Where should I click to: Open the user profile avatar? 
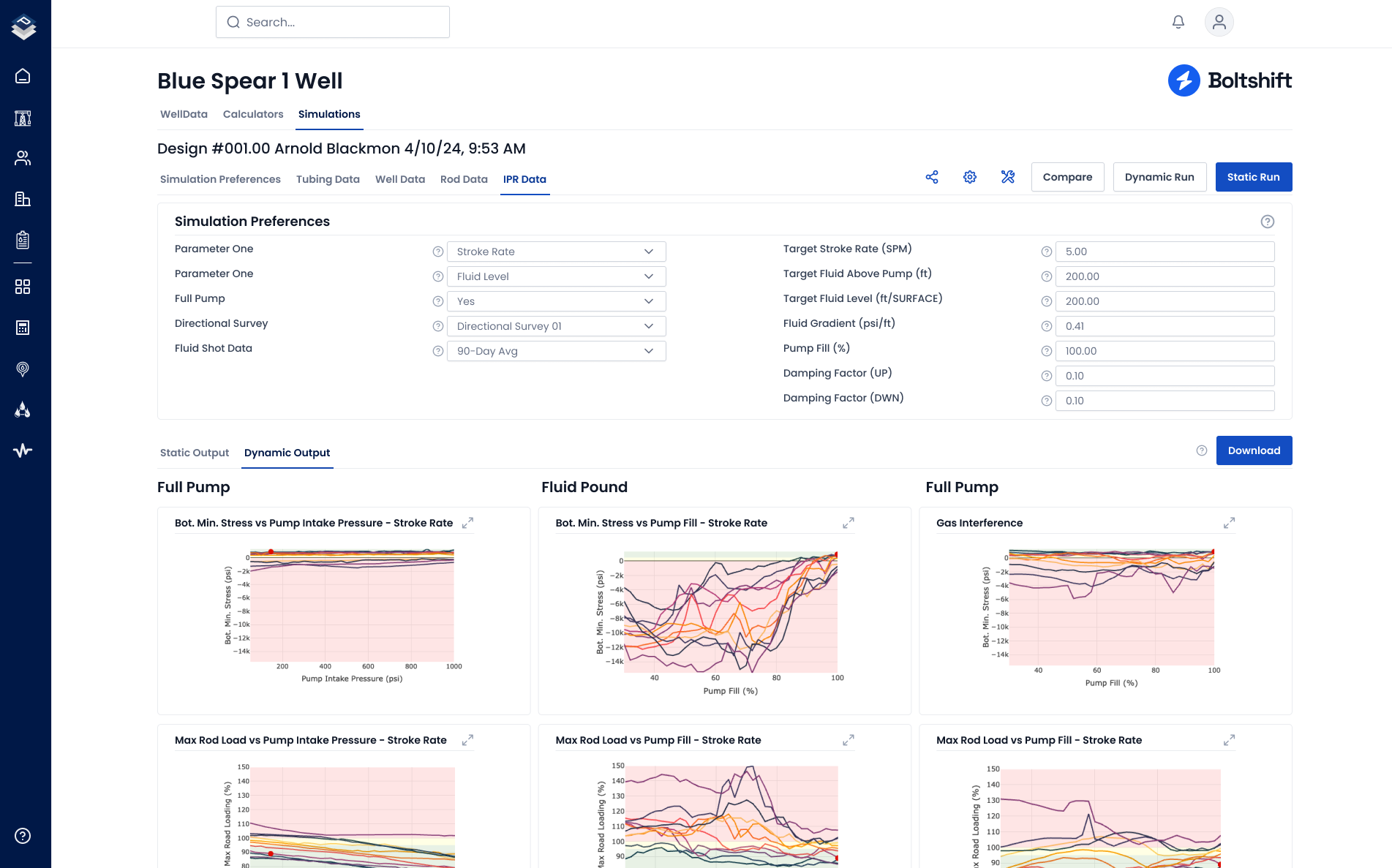tap(1219, 22)
